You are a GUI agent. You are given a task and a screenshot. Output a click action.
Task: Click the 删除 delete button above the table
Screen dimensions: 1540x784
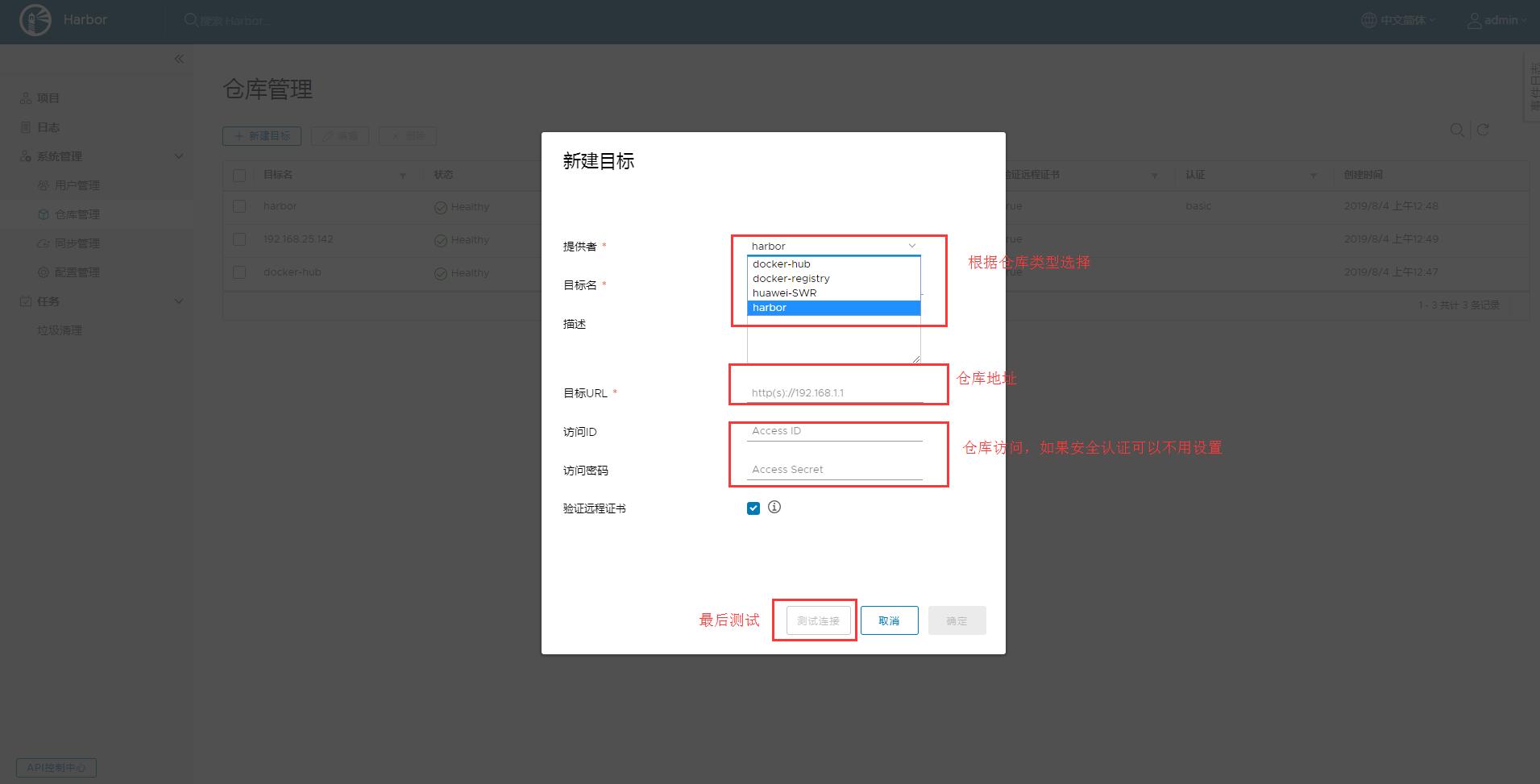pyautogui.click(x=408, y=136)
